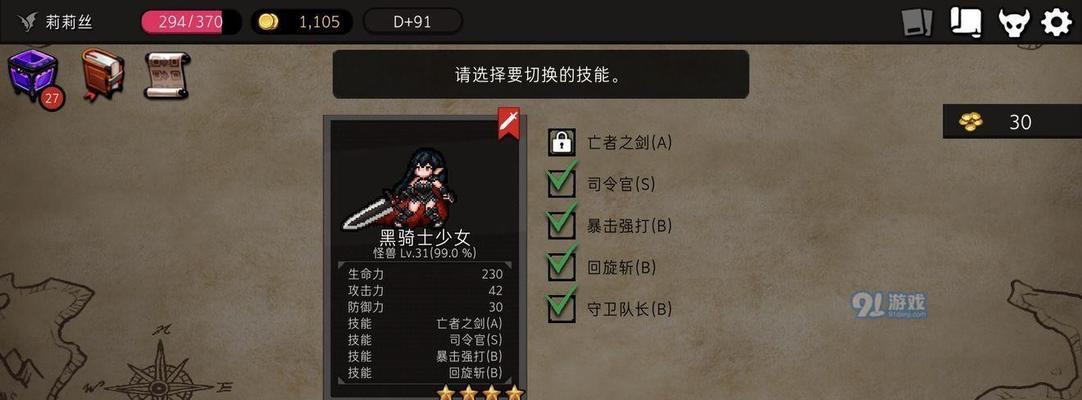Open the quest scroll icon in top bar
This screenshot has height=400, width=1082.
965,22
